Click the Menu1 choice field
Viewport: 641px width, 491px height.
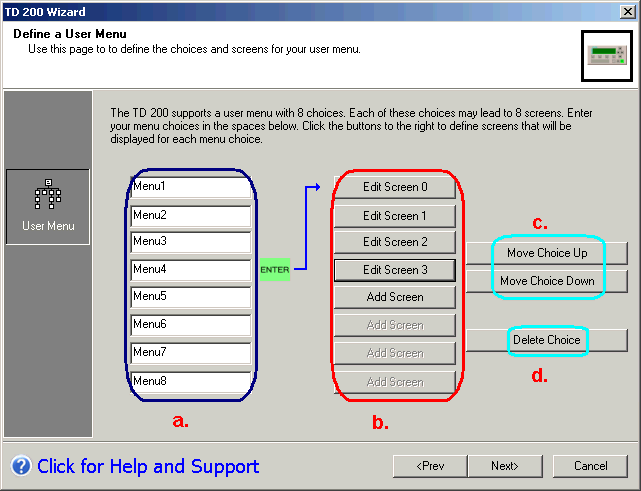(x=191, y=187)
